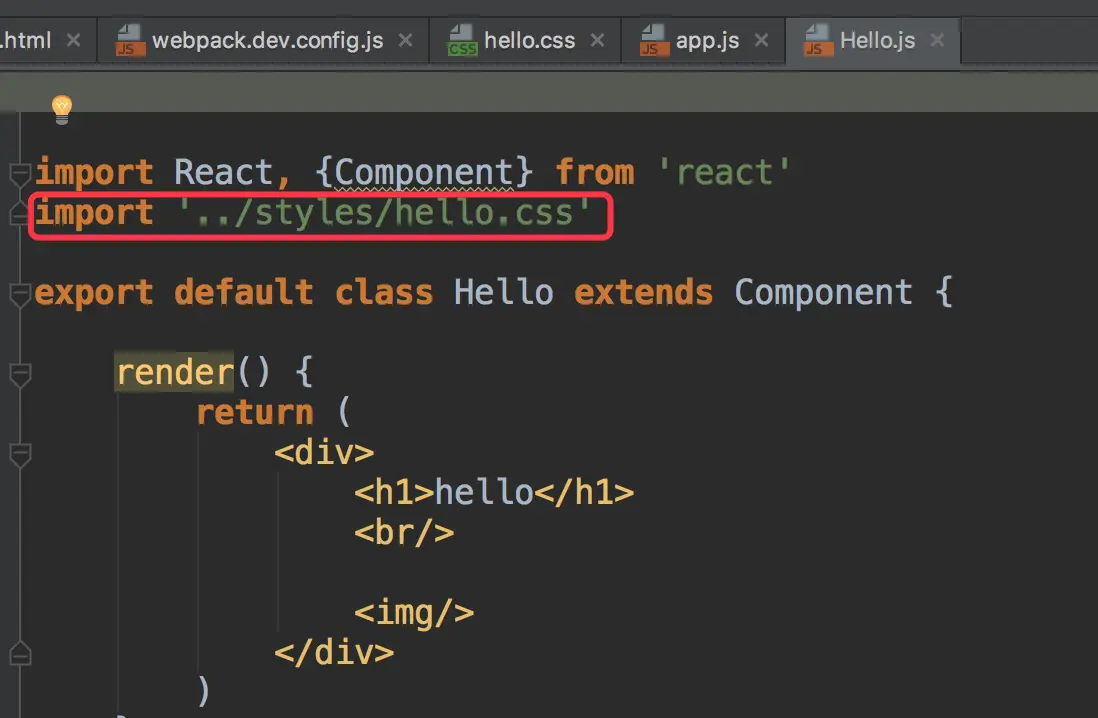Click the export keyword
The width and height of the screenshot is (1098, 718).
(x=94, y=294)
